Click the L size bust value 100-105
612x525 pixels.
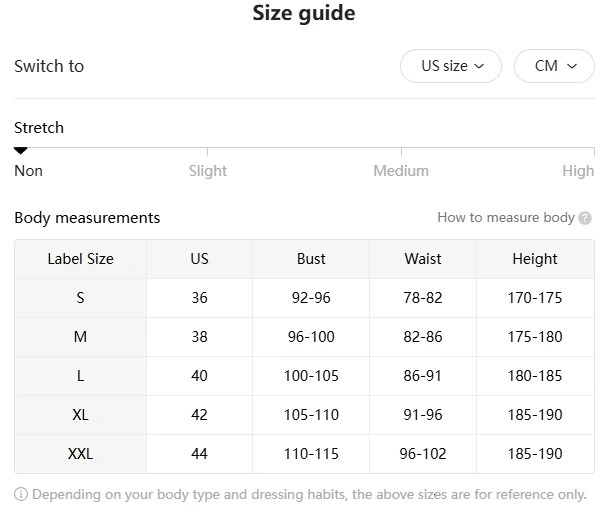[311, 376]
